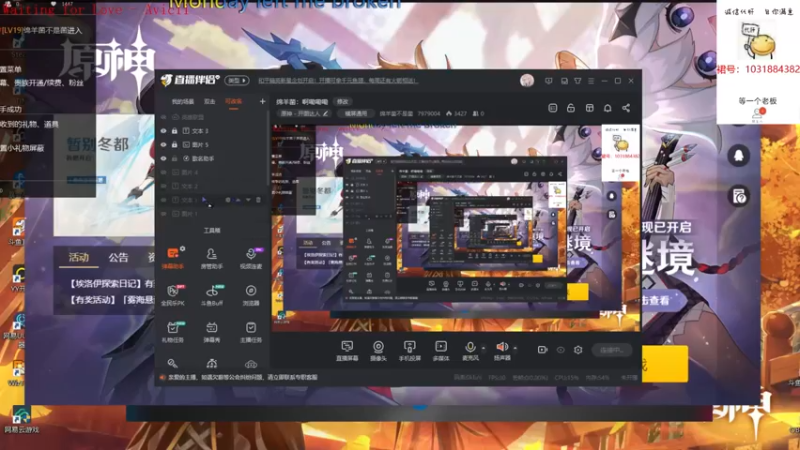Viewport: 800px width, 450px height.
Task: Toggle the lock on 歌名助手 source
Action: pos(174,159)
